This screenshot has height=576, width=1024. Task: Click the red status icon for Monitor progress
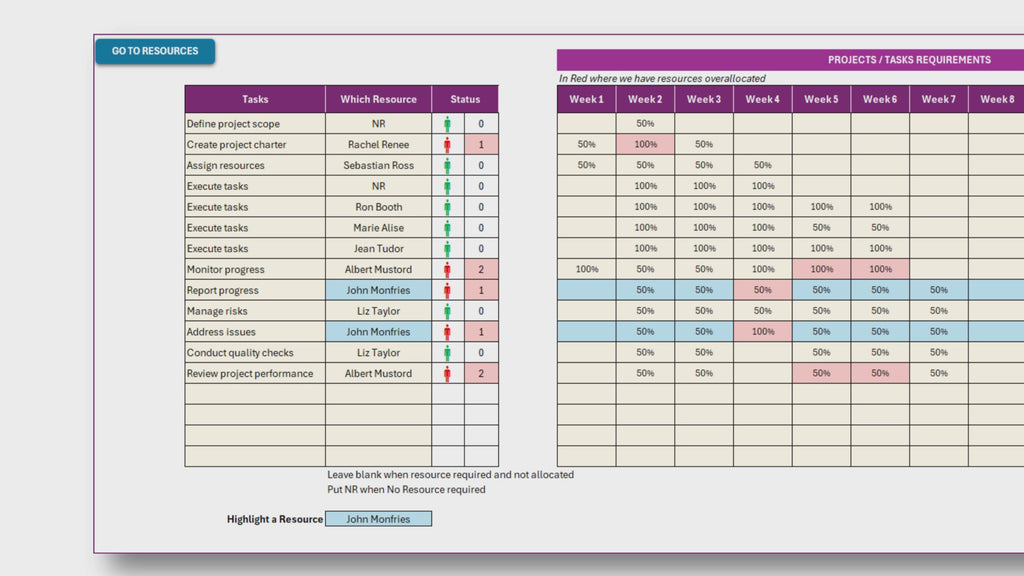447,270
